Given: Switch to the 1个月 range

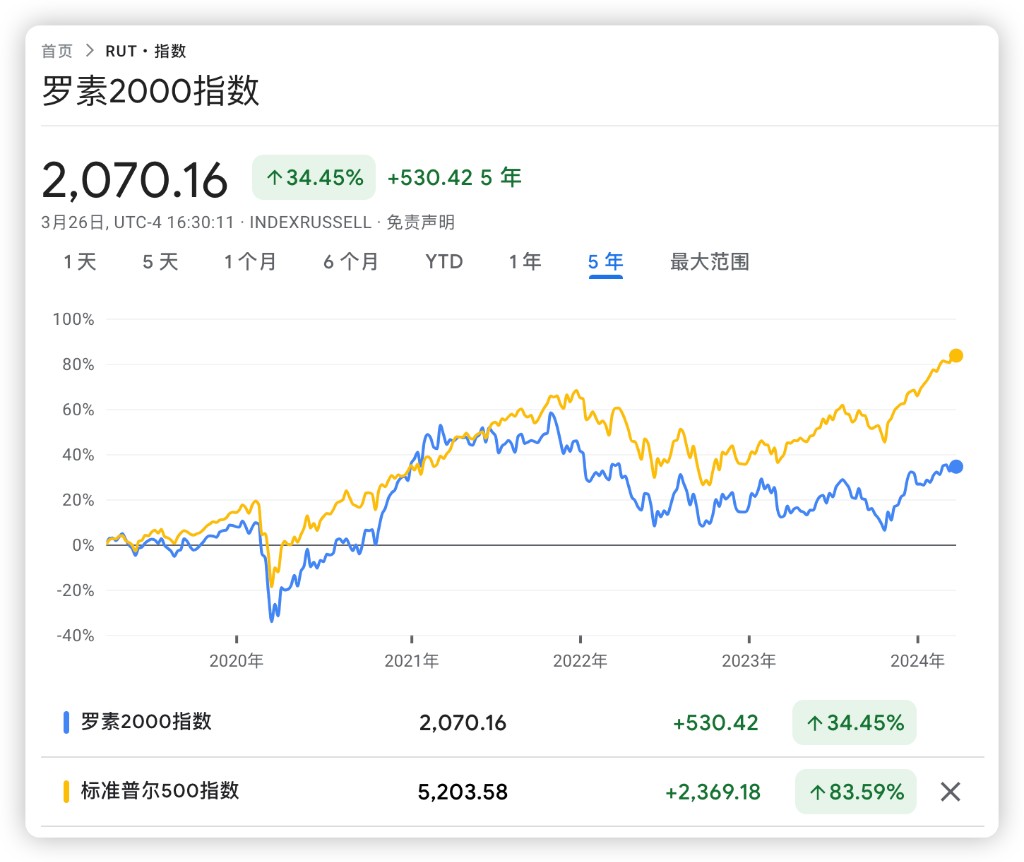Looking at the screenshot, I should [x=250, y=262].
